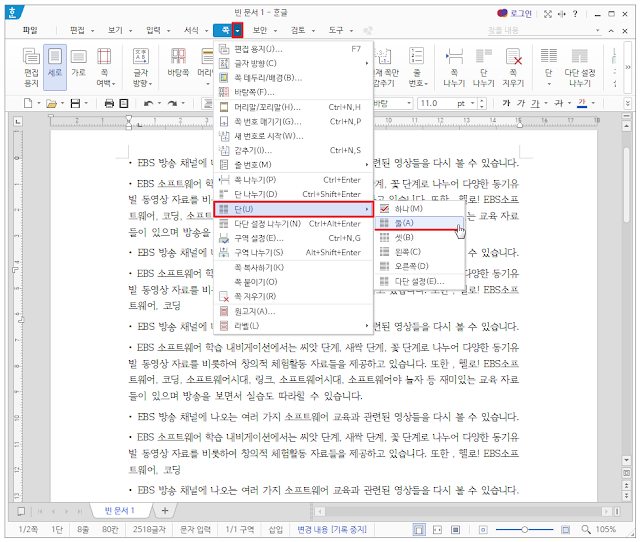This screenshot has height=542, width=640.
Task: Click the save diskette toolbar icon
Action: tap(75, 103)
